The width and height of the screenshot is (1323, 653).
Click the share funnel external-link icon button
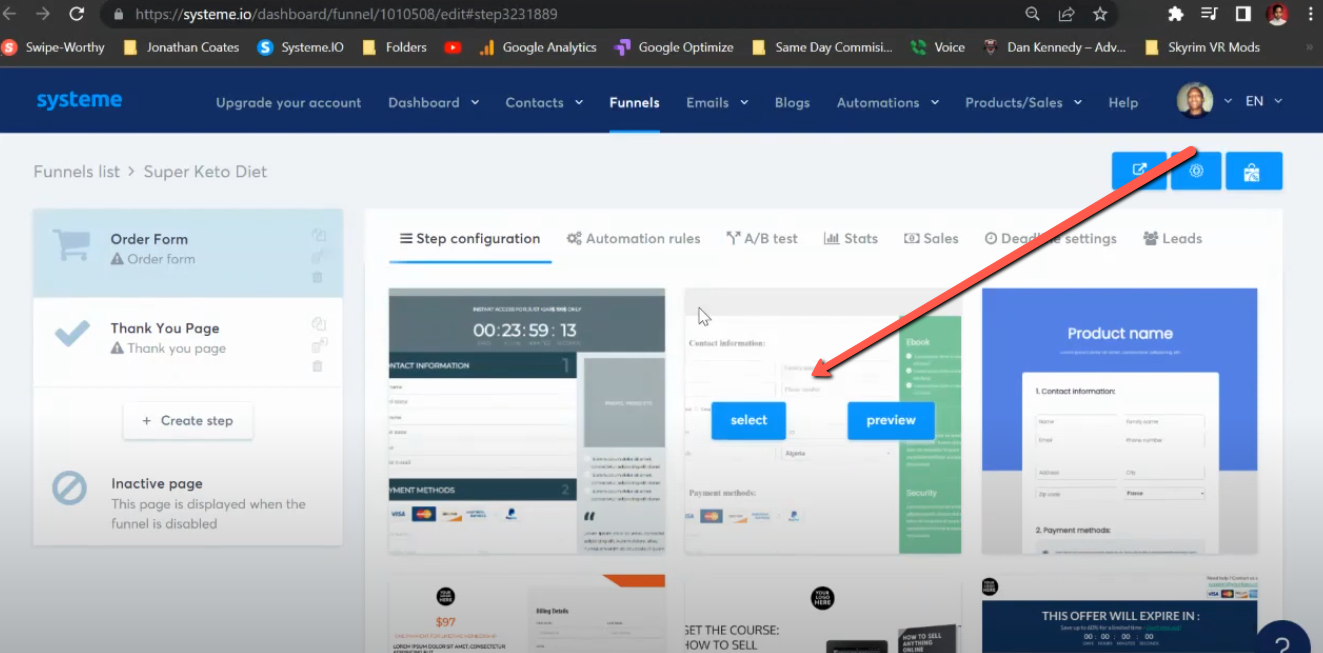point(1139,170)
